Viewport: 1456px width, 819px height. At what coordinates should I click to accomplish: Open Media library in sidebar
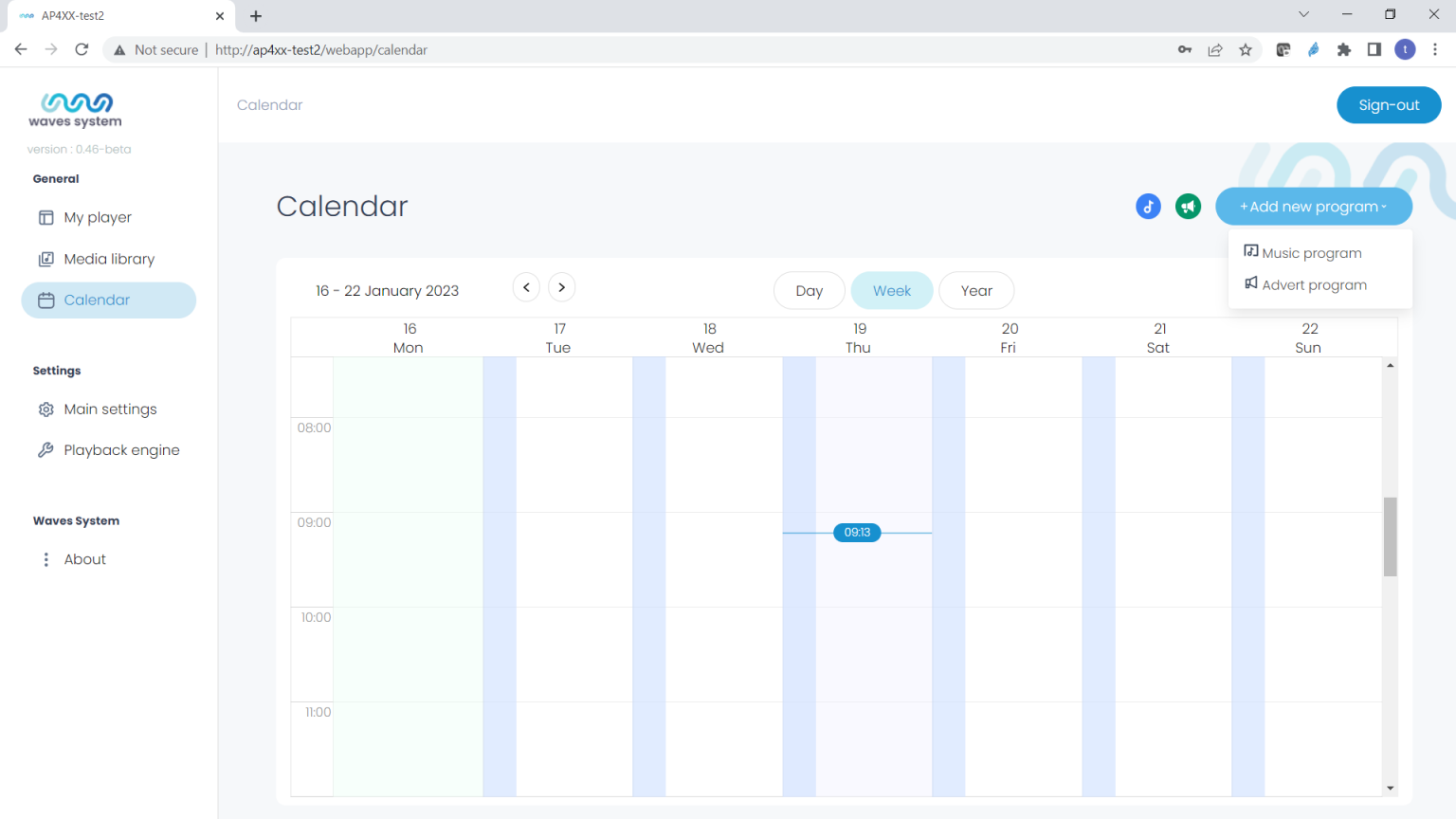pyautogui.click(x=108, y=259)
